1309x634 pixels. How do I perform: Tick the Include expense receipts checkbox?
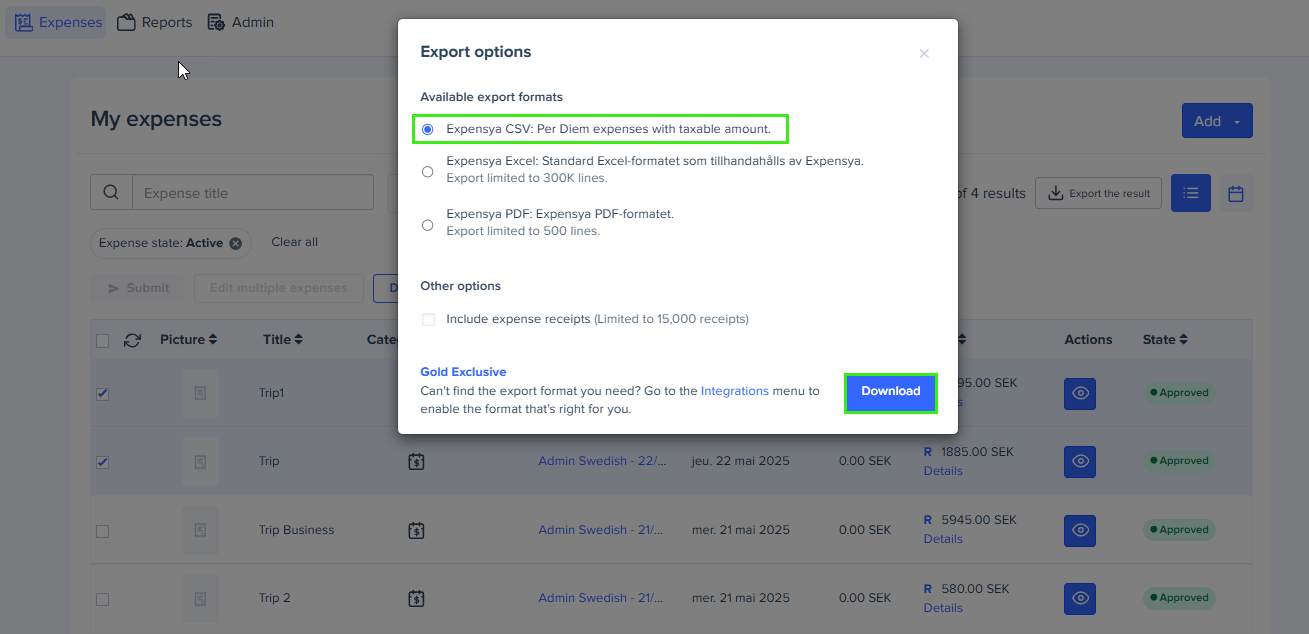(428, 319)
